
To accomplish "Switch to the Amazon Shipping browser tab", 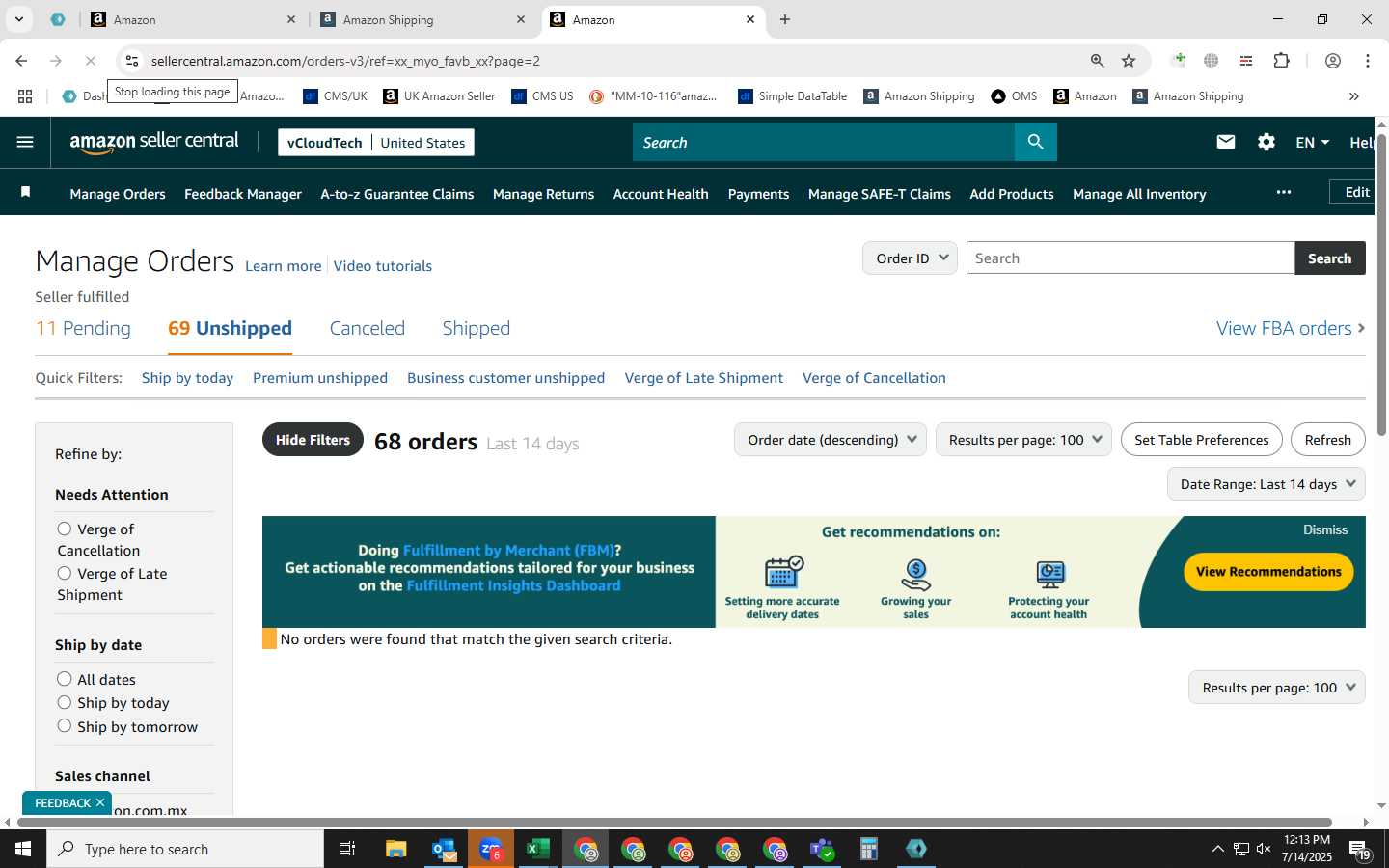I will point(422,19).
